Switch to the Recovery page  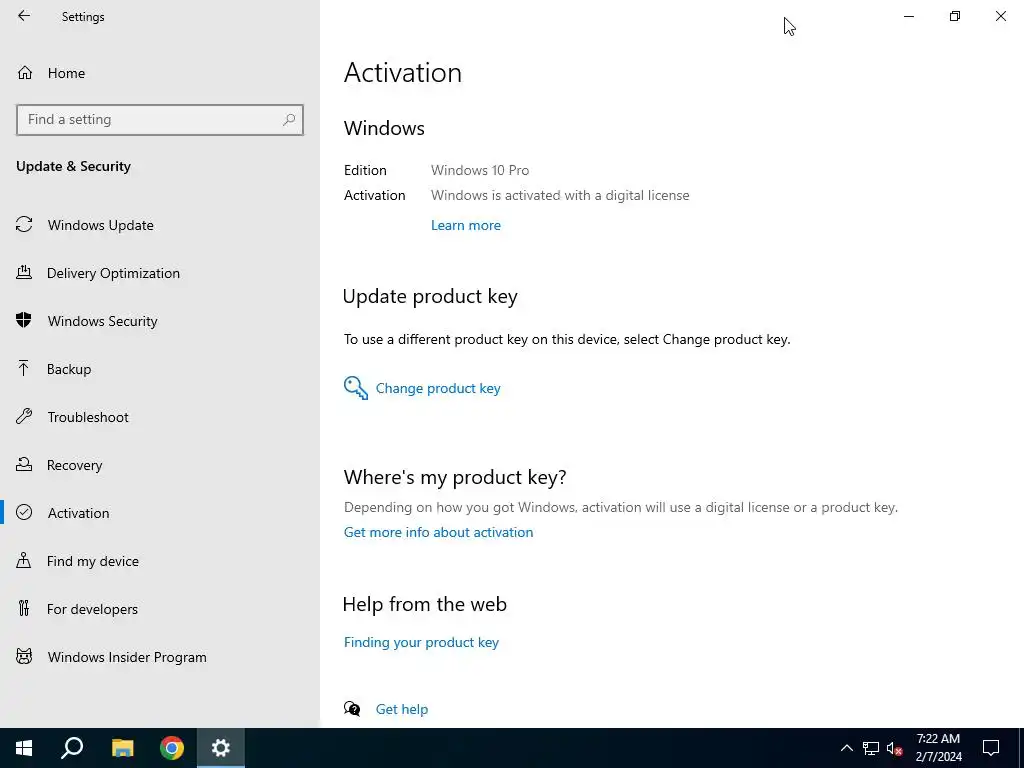point(74,465)
